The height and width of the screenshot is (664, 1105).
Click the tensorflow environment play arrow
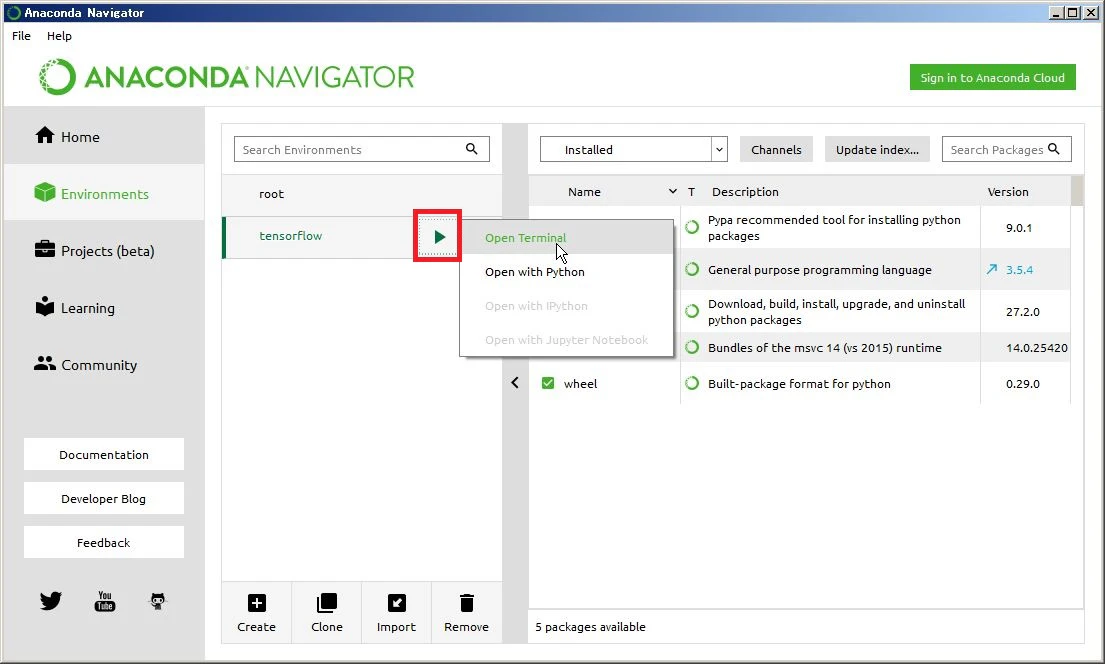click(x=438, y=237)
